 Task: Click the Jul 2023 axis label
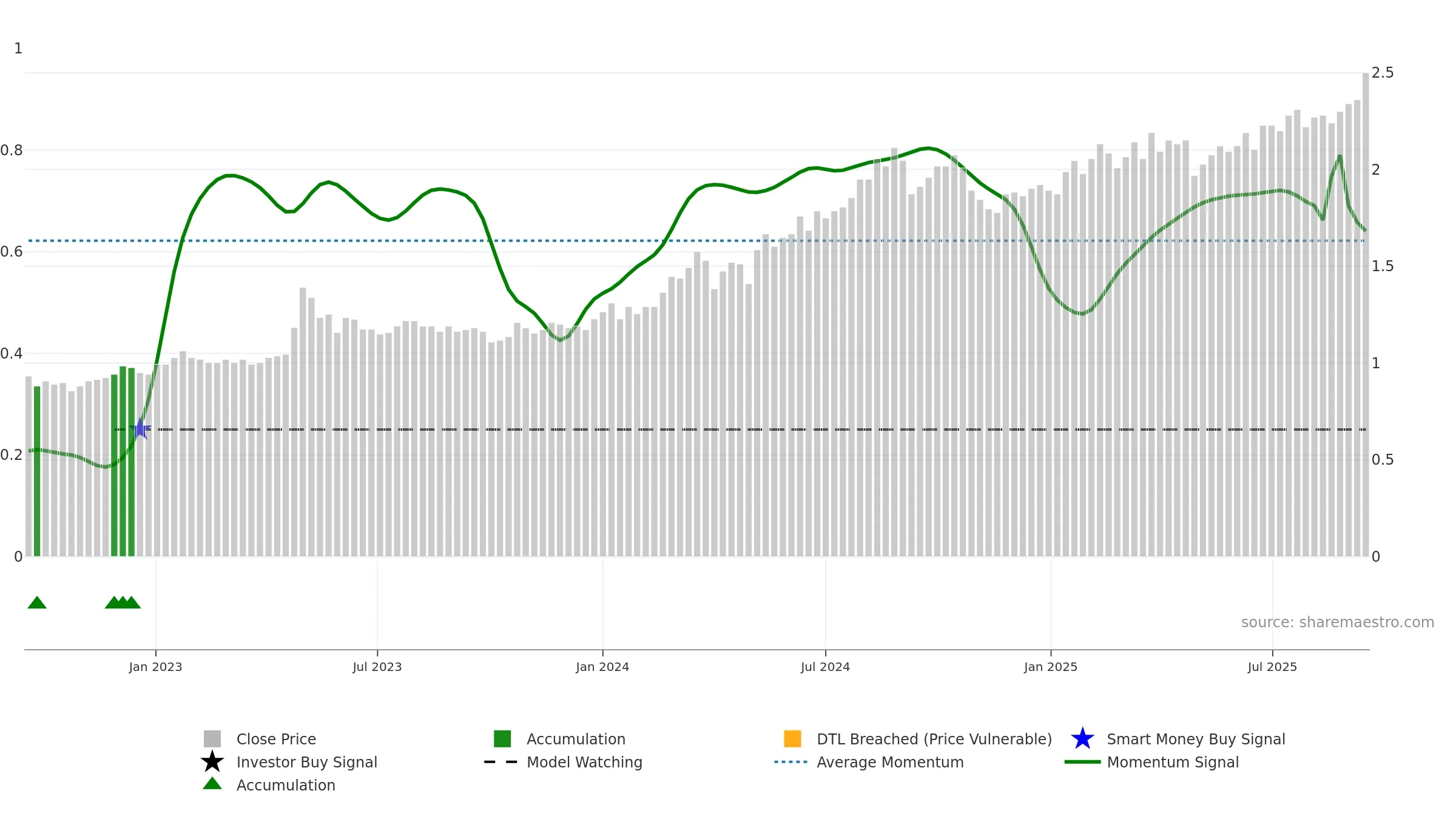[377, 667]
